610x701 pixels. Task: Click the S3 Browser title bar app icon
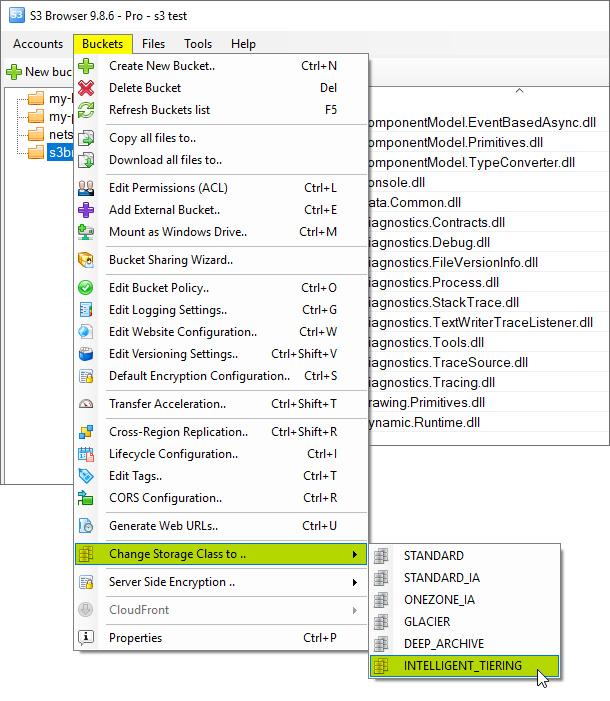point(17,15)
